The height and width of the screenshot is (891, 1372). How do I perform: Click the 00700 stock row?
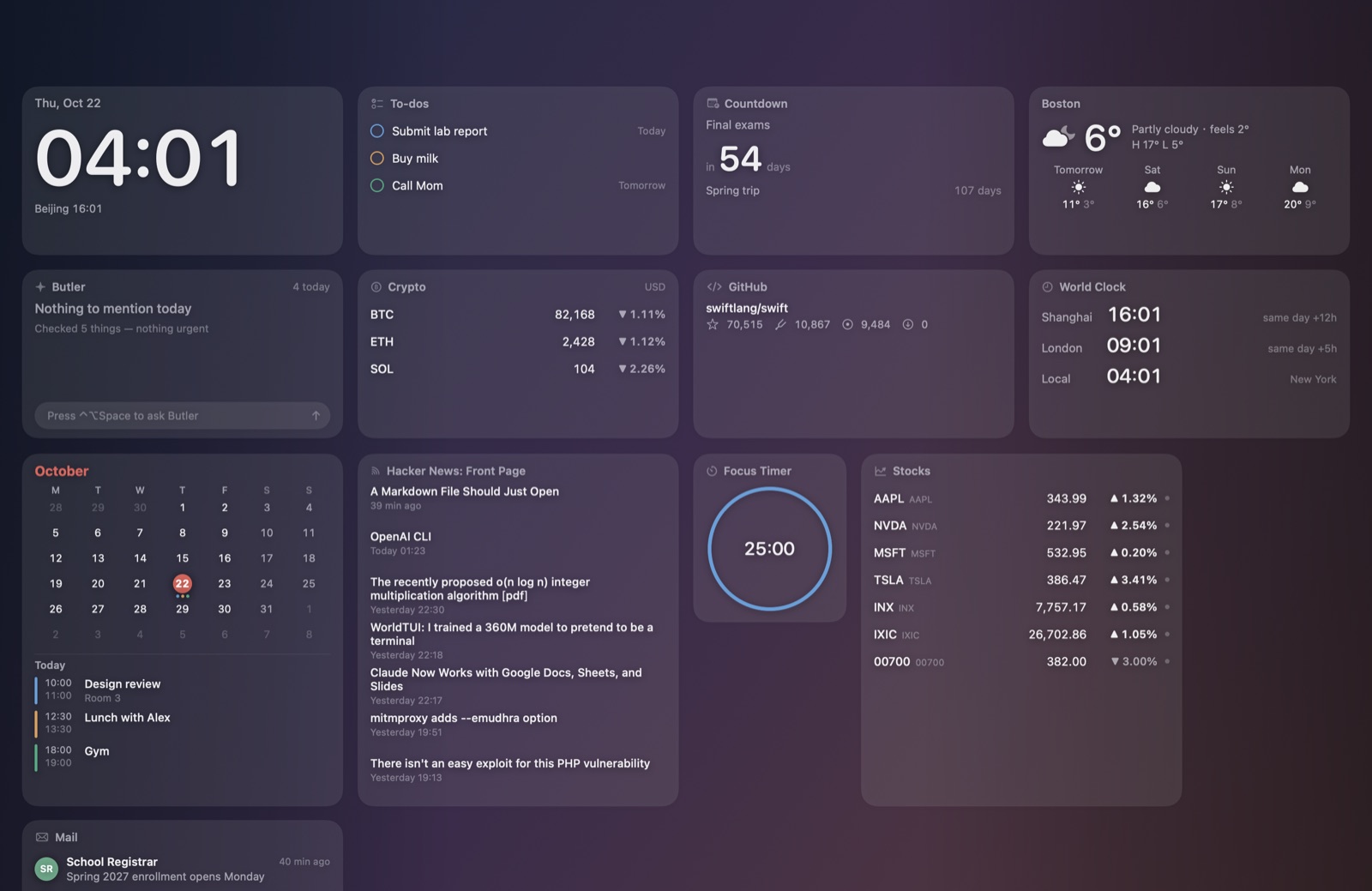(x=1021, y=662)
